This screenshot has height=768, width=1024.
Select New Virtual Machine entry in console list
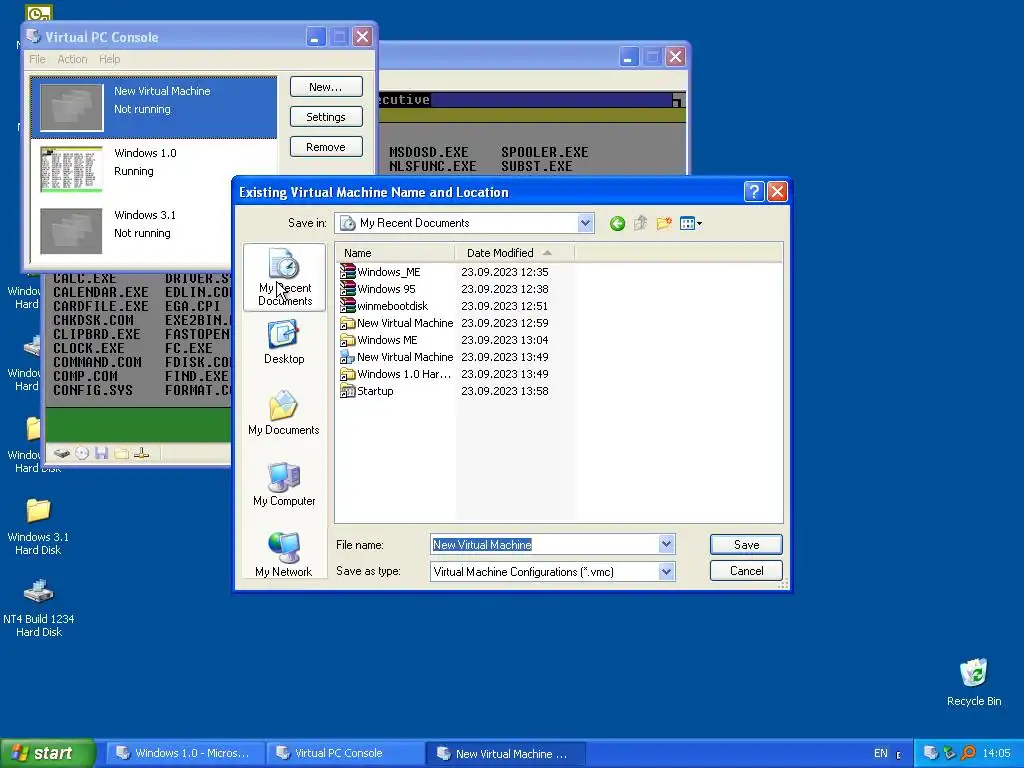click(153, 107)
